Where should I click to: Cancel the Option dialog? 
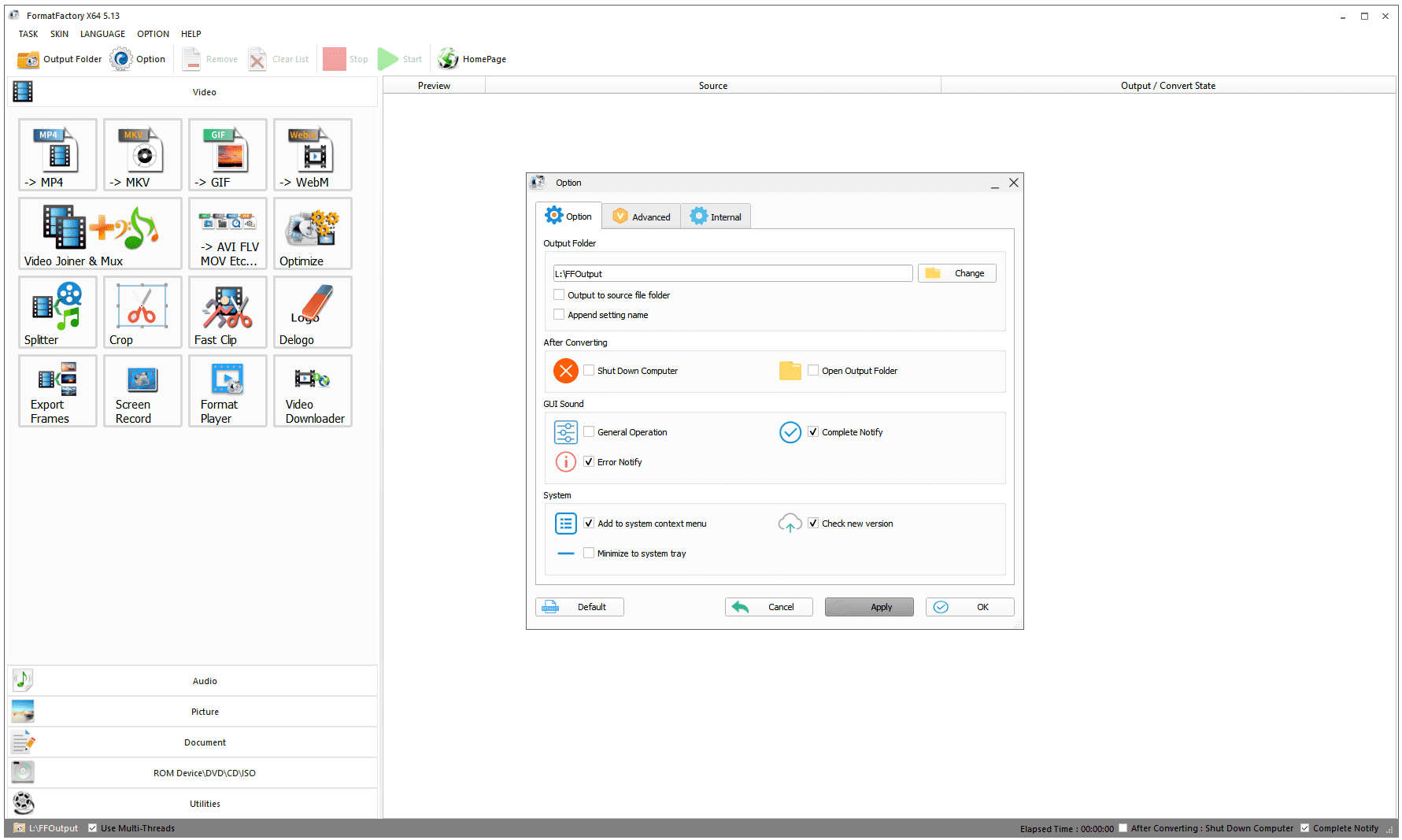[x=769, y=607]
